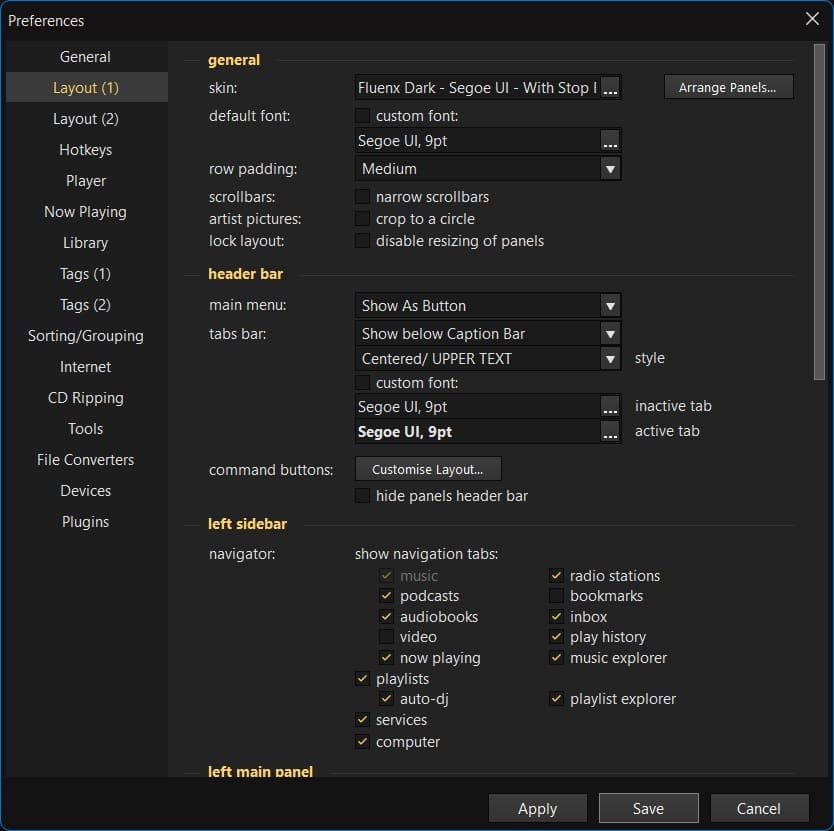Image resolution: width=834 pixels, height=831 pixels.
Task: Apply the current preference changes
Action: tap(537, 808)
